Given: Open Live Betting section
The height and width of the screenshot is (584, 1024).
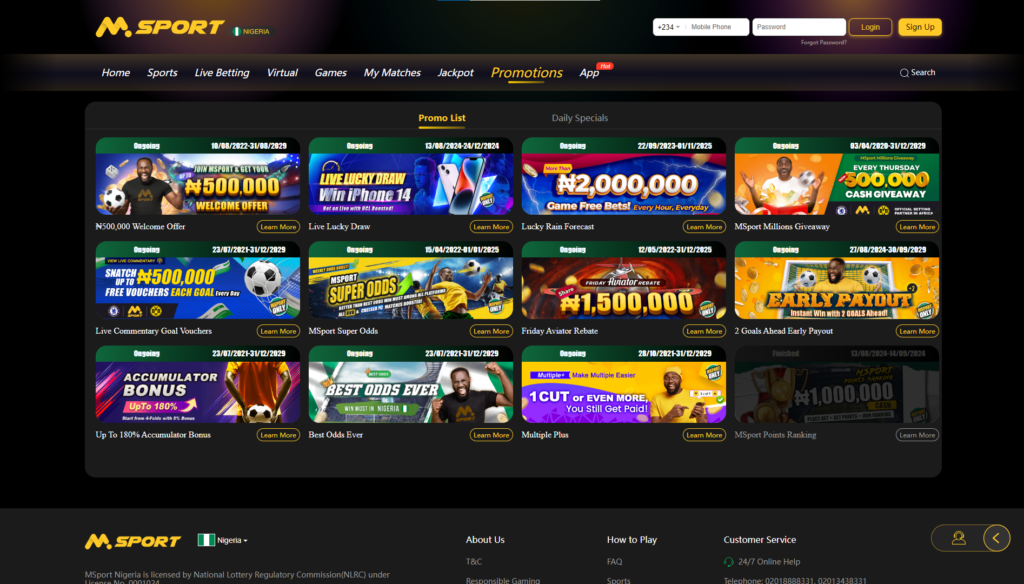Looking at the screenshot, I should coord(222,73).
